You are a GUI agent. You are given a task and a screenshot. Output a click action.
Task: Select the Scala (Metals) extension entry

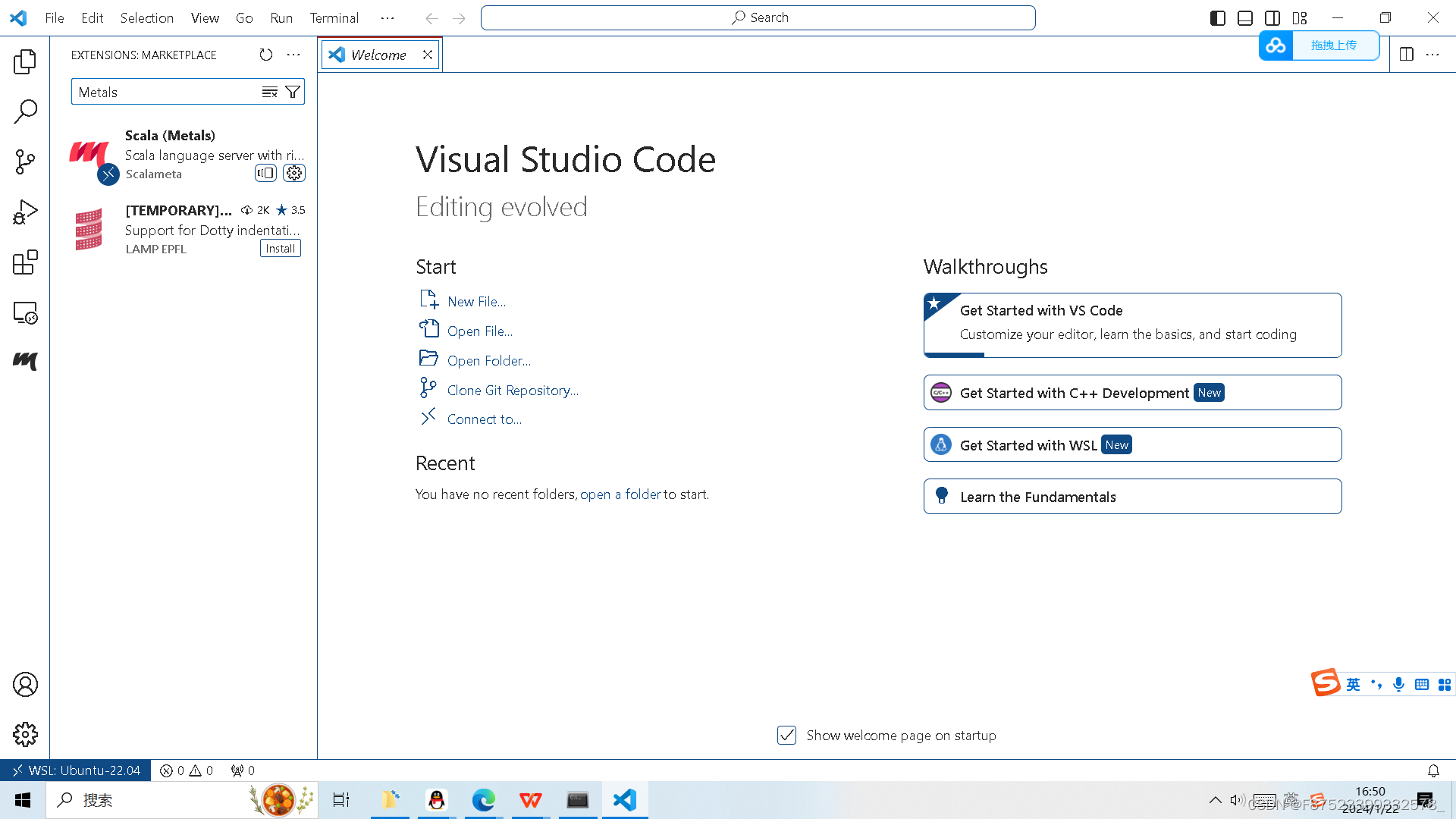click(x=184, y=155)
